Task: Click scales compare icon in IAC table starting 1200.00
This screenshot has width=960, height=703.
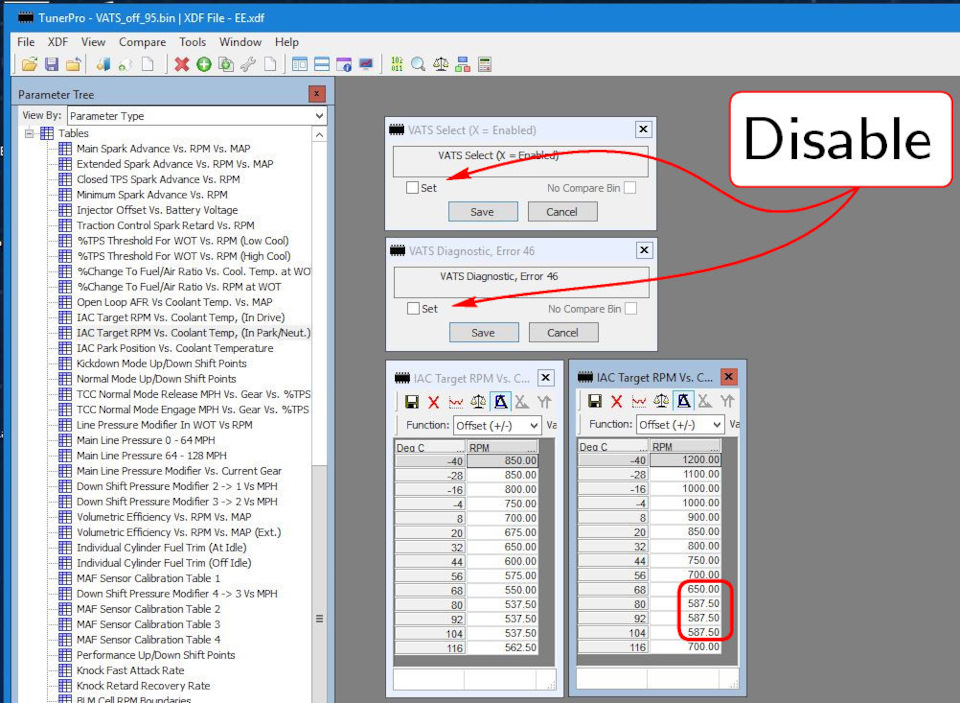Action: tap(661, 401)
